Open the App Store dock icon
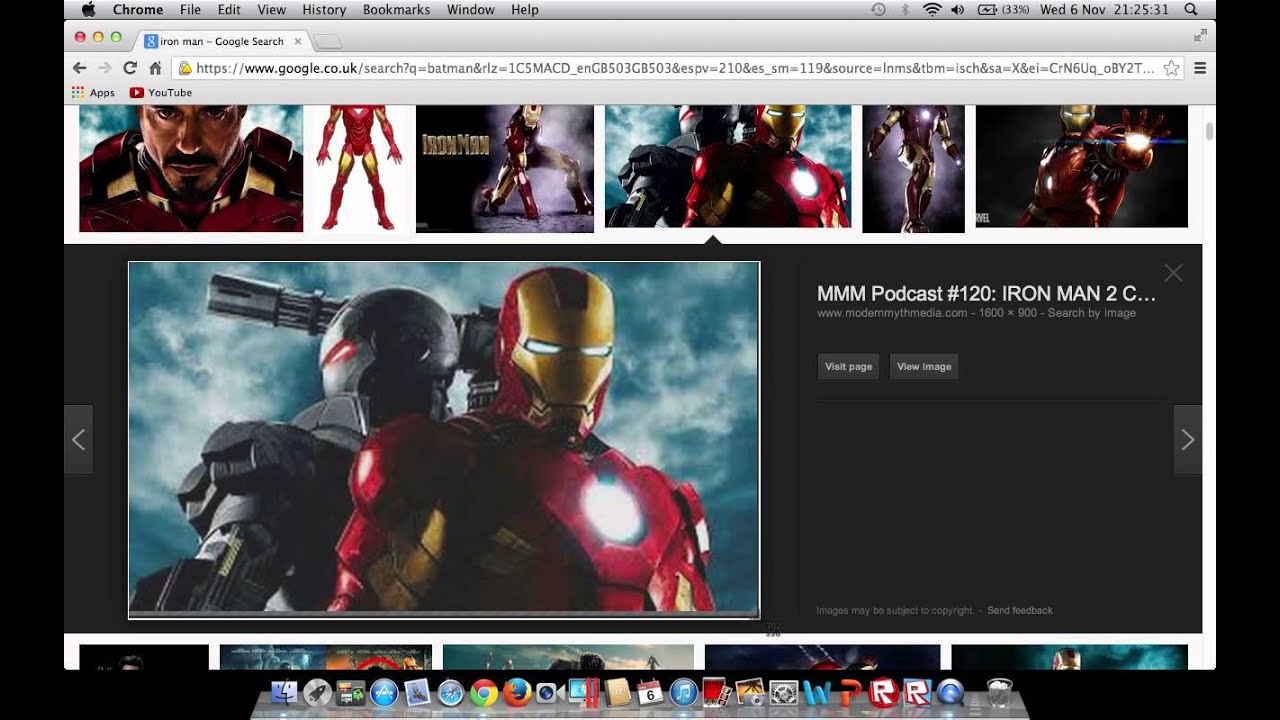 point(384,692)
